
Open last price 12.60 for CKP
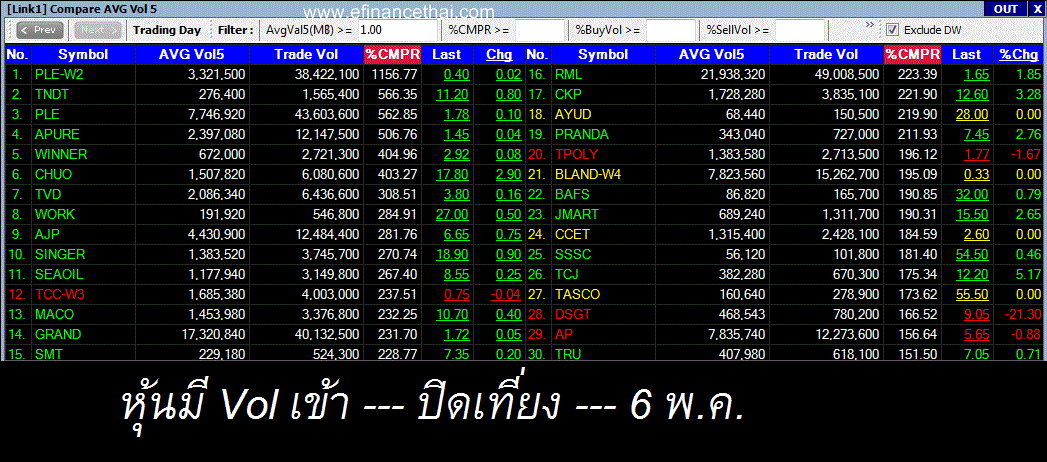pyautogui.click(x=972, y=95)
